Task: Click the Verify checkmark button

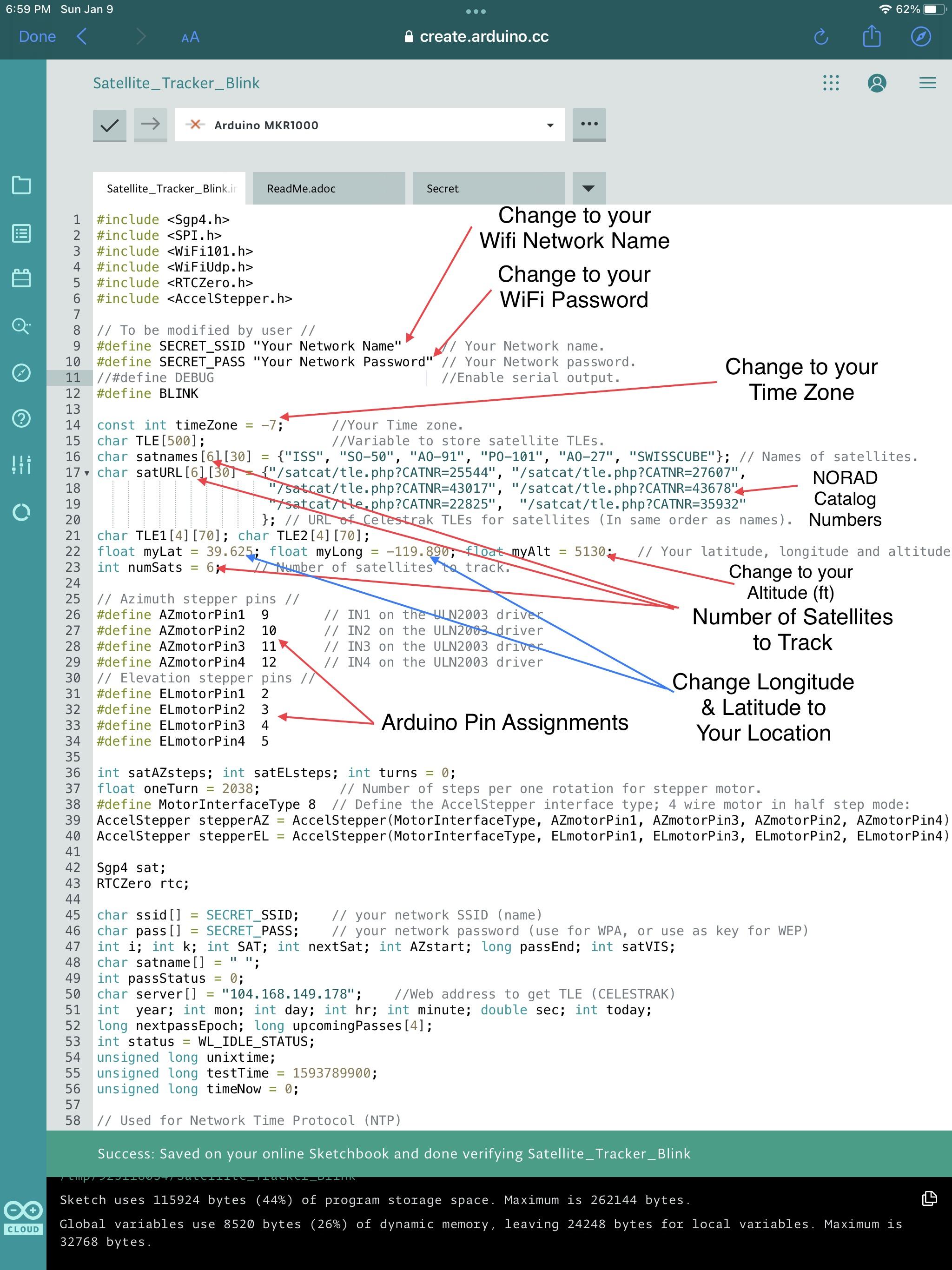Action: 109,125
